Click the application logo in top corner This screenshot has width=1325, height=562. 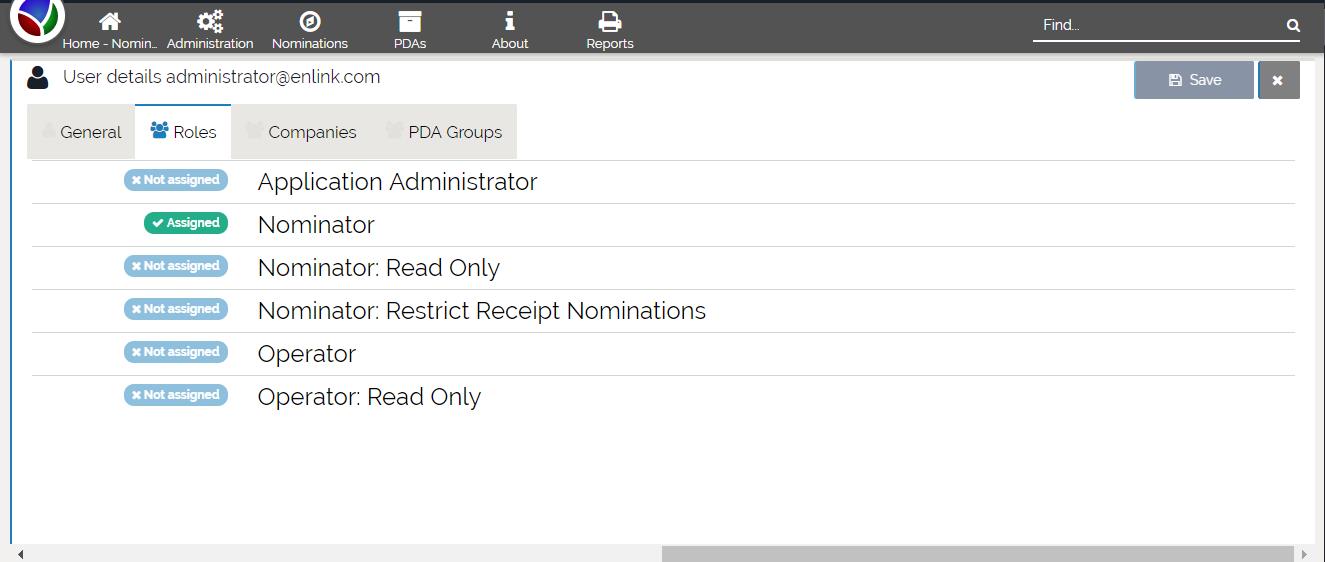tap(37, 18)
